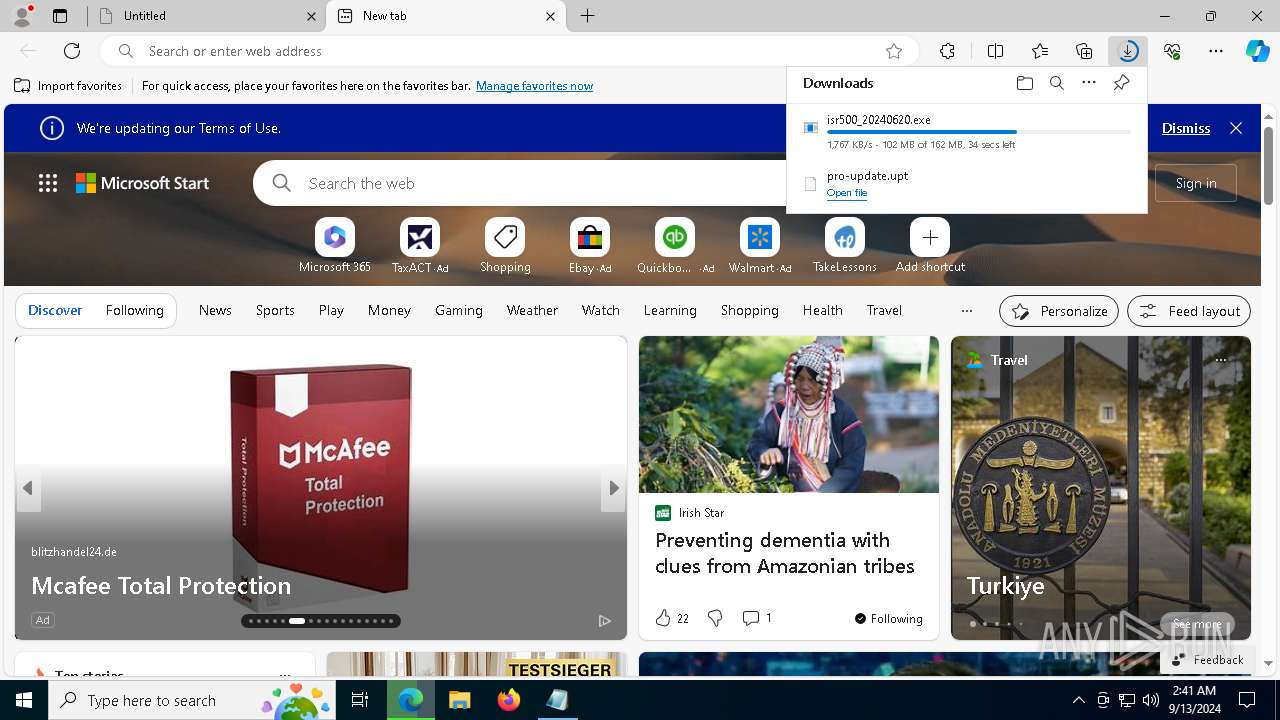Open the TaxACT shortcut tile
The height and width of the screenshot is (720, 1280).
tap(420, 246)
